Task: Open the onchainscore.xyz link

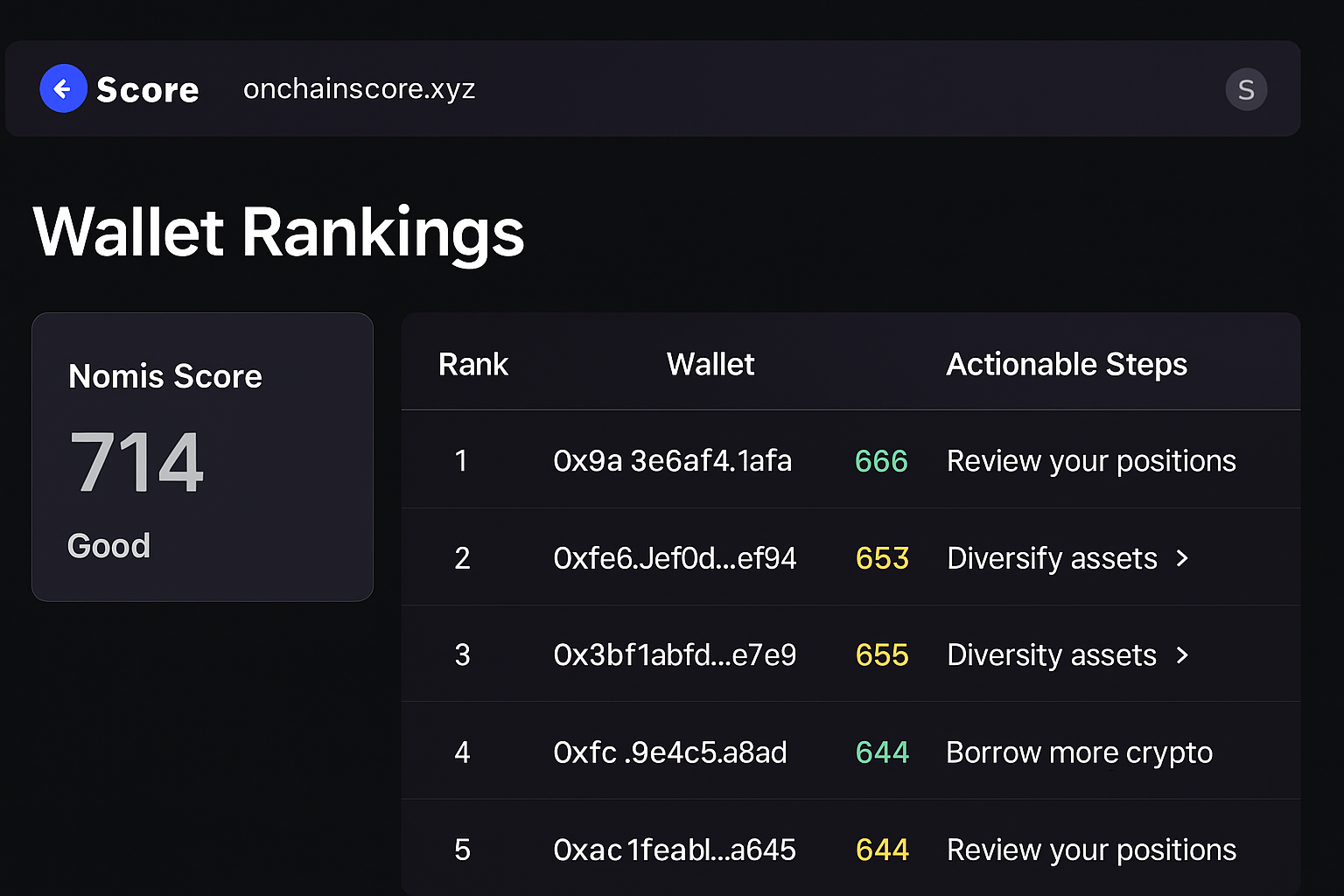Action: 359,89
